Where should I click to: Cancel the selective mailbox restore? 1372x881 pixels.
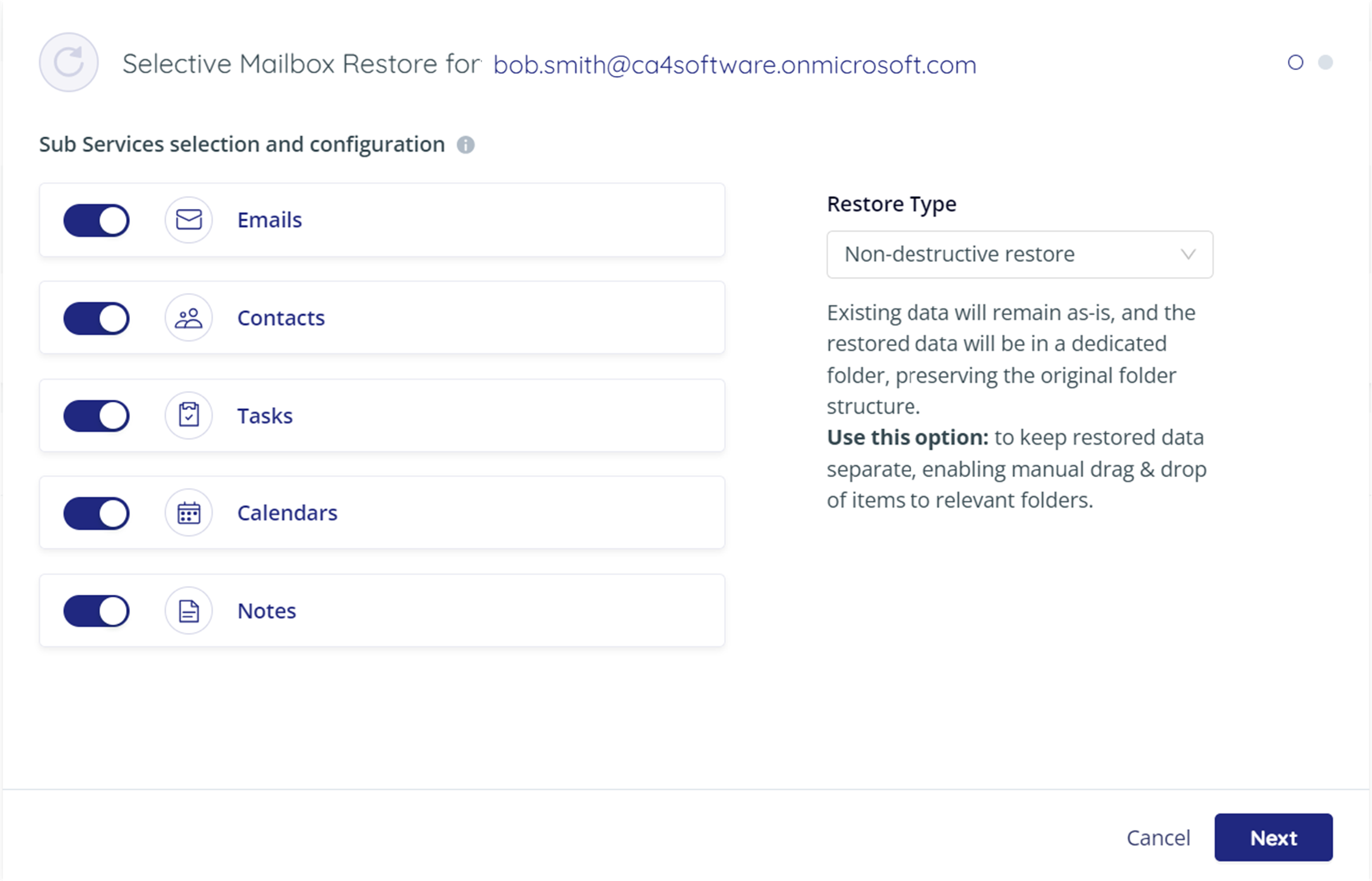coord(1158,838)
